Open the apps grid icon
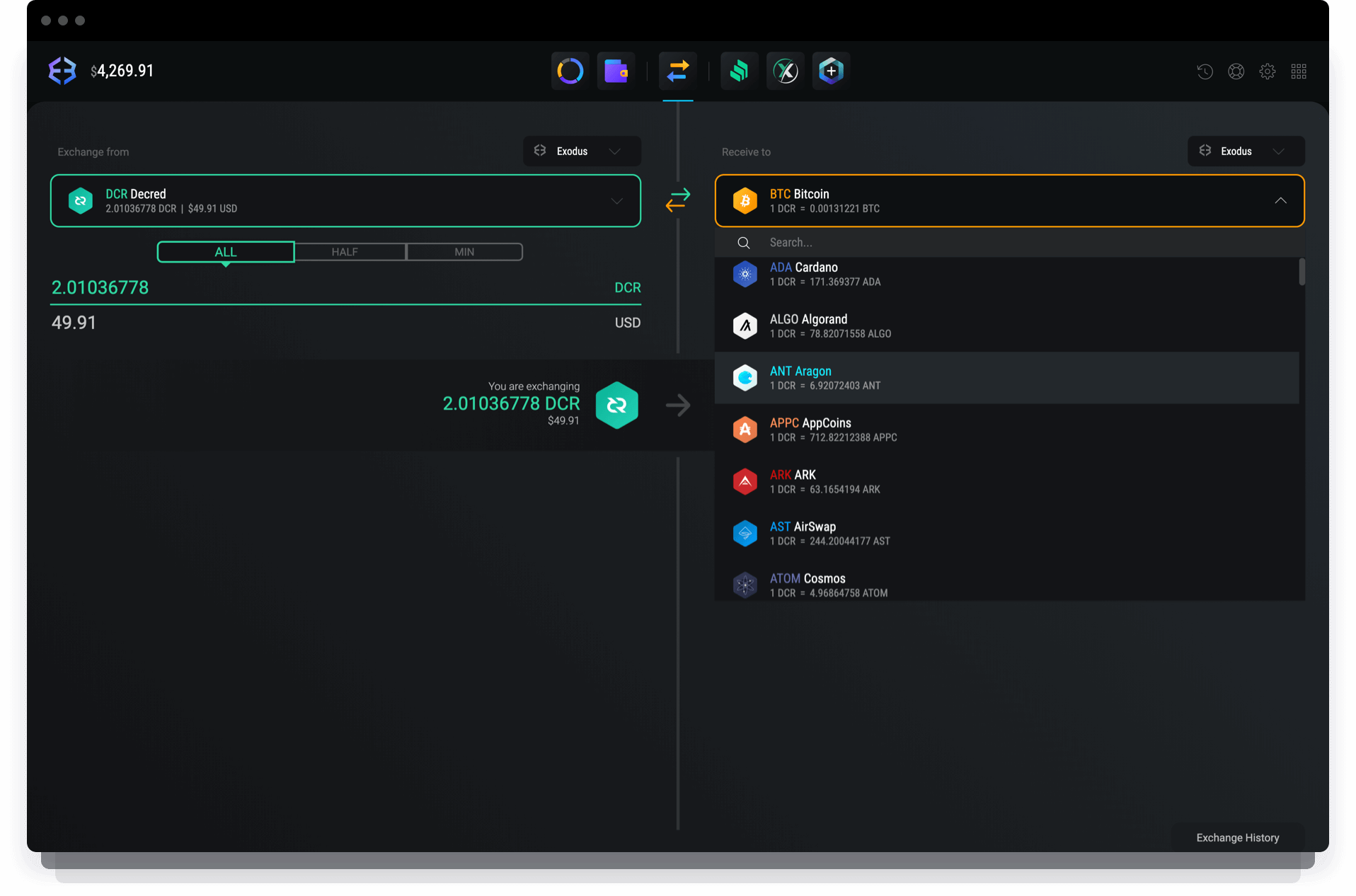The image size is (1356, 896). click(x=1299, y=71)
